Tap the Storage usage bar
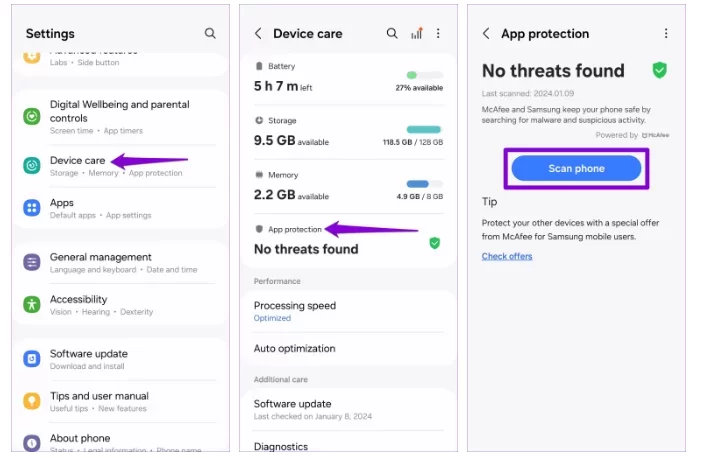This screenshot has height=463, width=703. [x=424, y=130]
